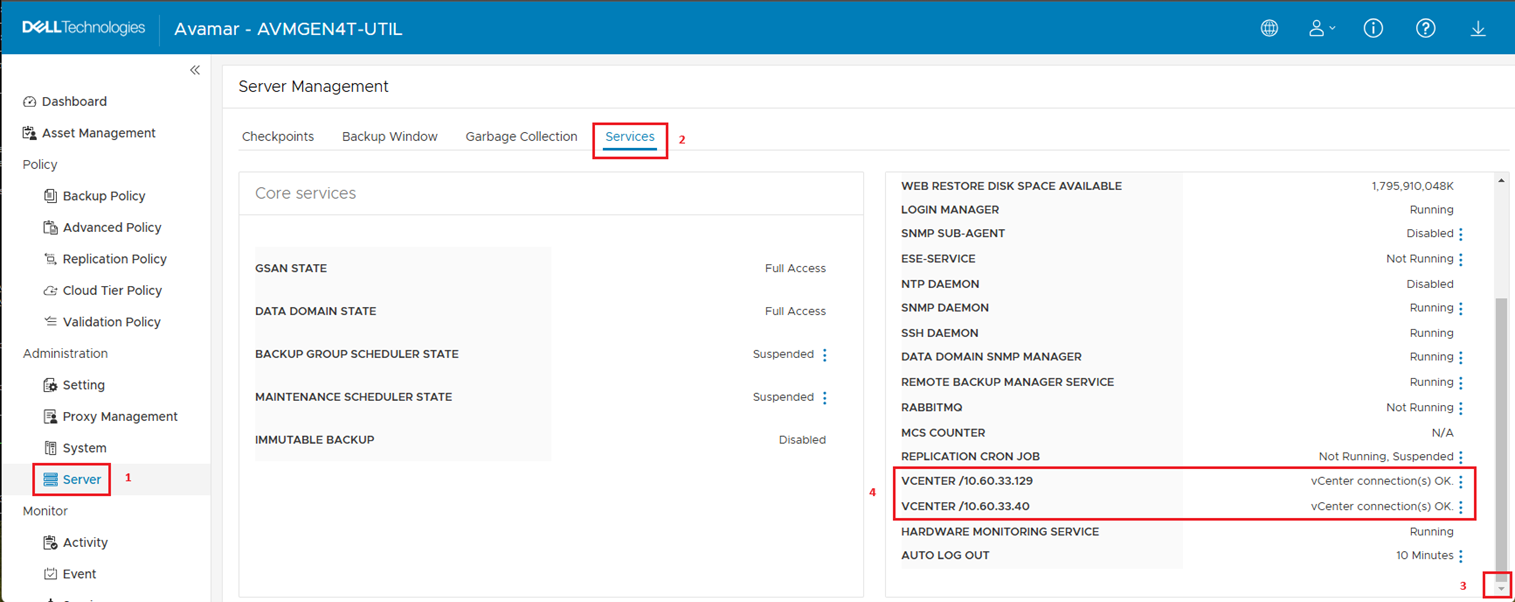Click the WEB RESTORE DISK SPACE AVAILABLE label

pos(1011,186)
